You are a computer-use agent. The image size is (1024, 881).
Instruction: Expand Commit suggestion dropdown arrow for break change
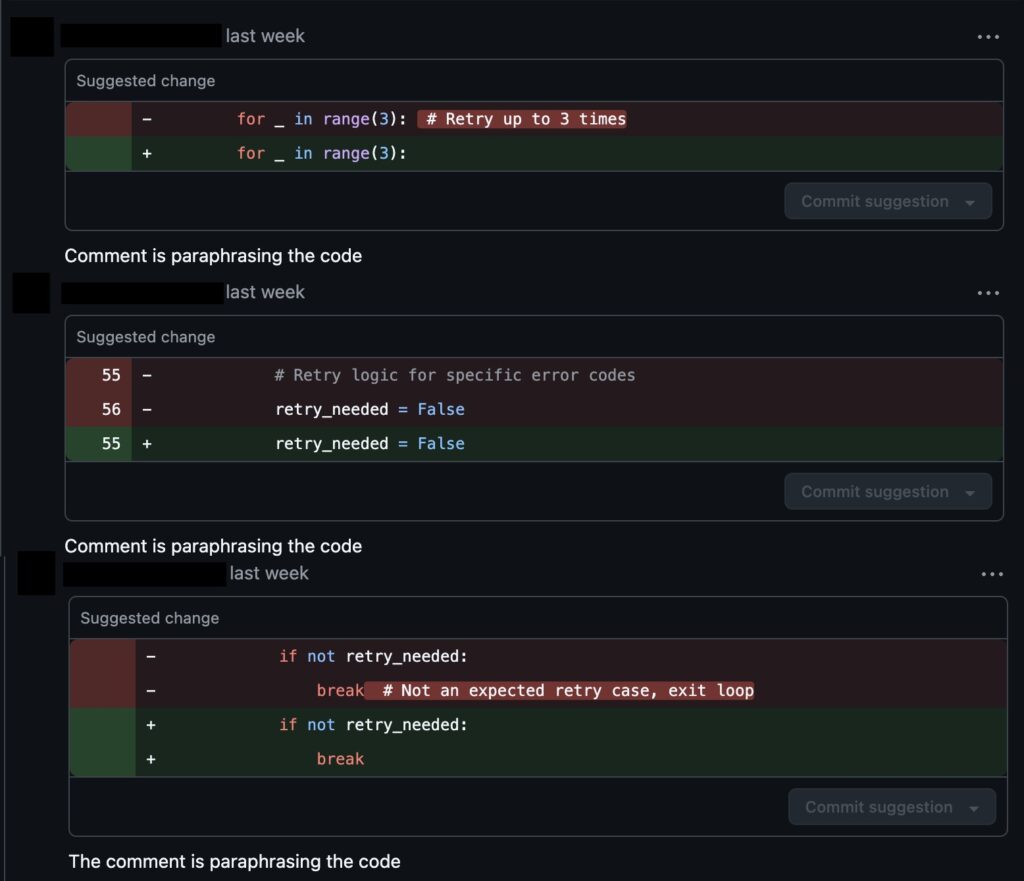point(974,808)
